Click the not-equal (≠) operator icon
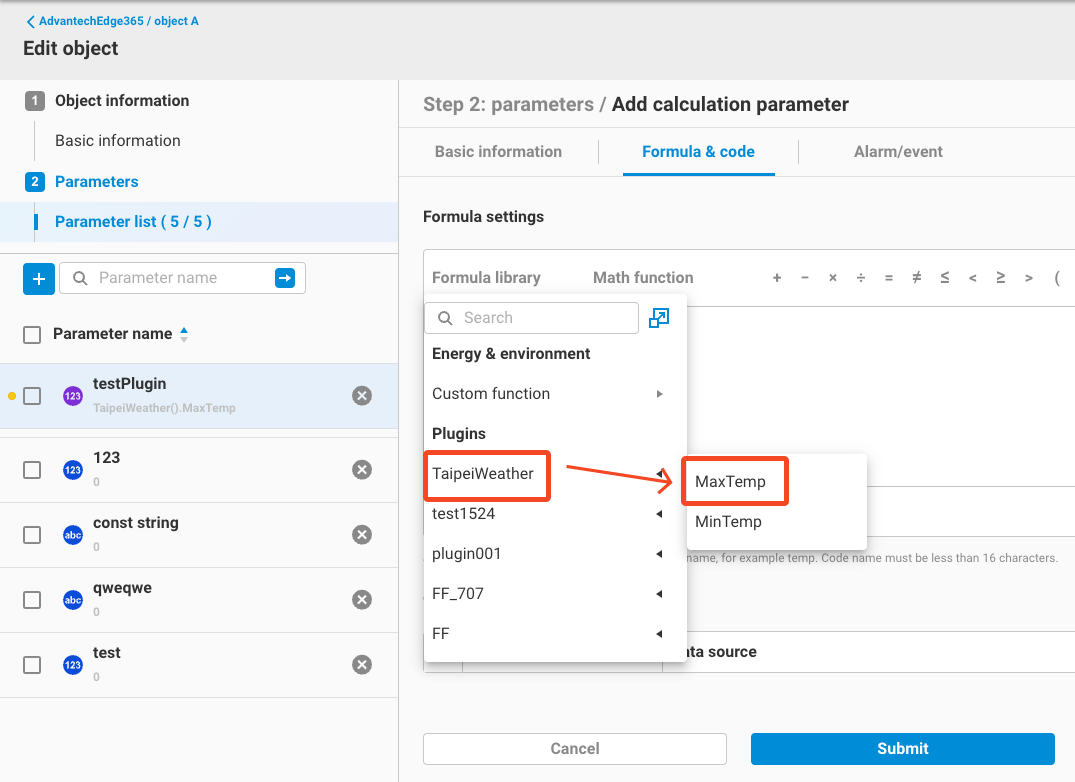 coord(917,278)
